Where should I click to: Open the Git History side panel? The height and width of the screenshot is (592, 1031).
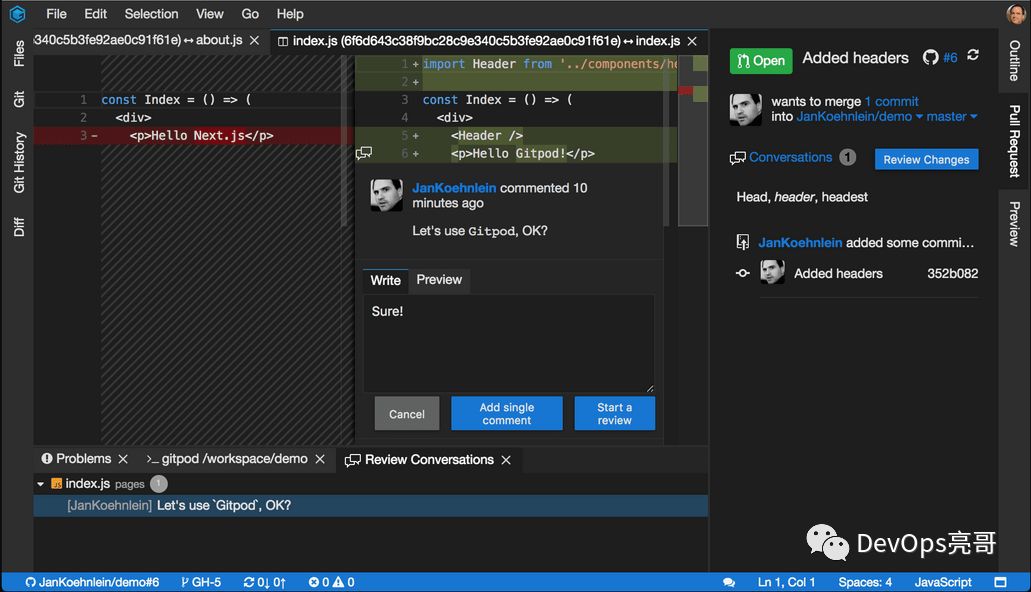coord(18,162)
